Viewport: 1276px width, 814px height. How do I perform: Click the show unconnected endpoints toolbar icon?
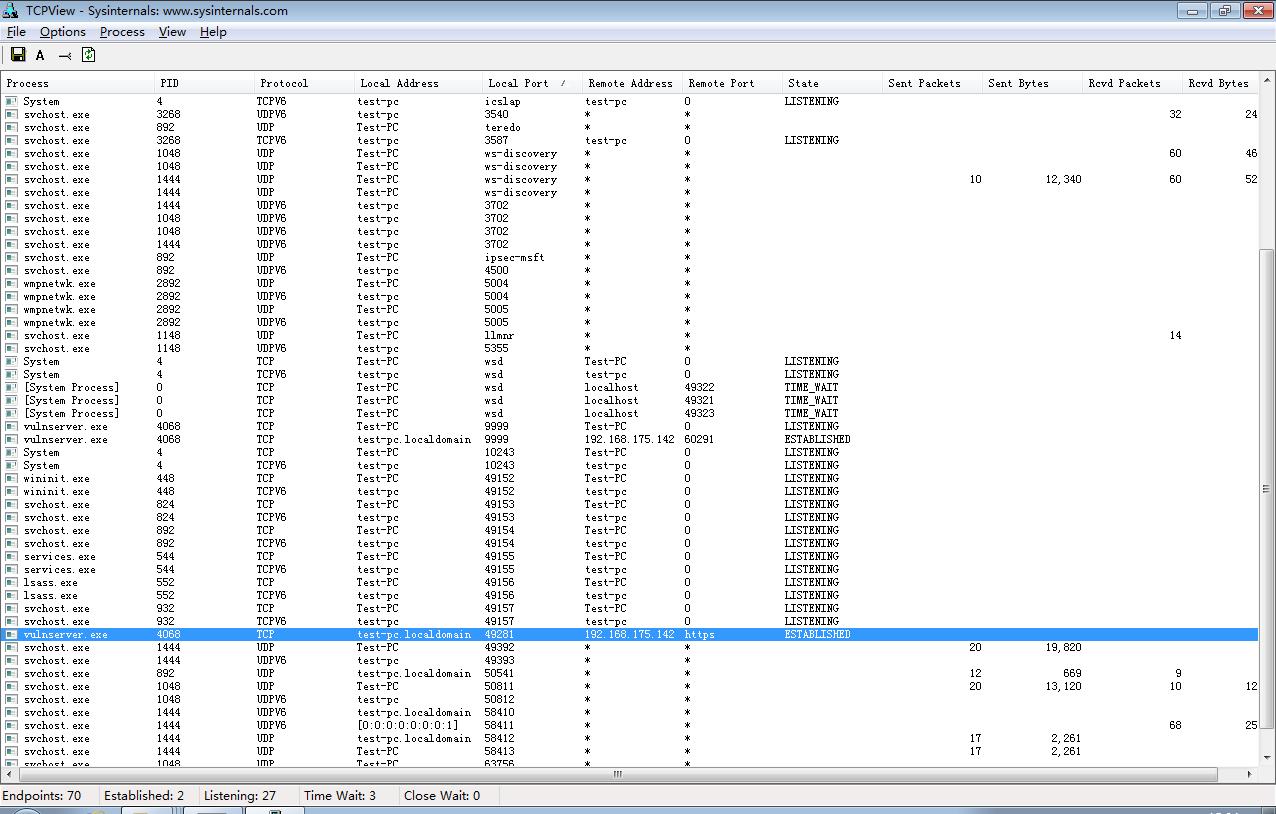65,56
